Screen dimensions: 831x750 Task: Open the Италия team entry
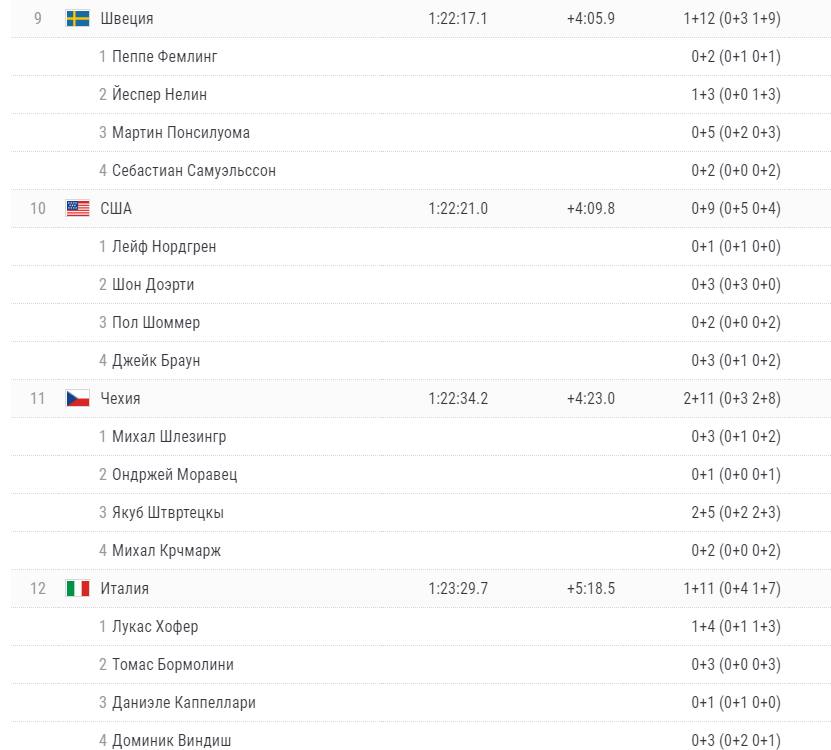coord(125,588)
